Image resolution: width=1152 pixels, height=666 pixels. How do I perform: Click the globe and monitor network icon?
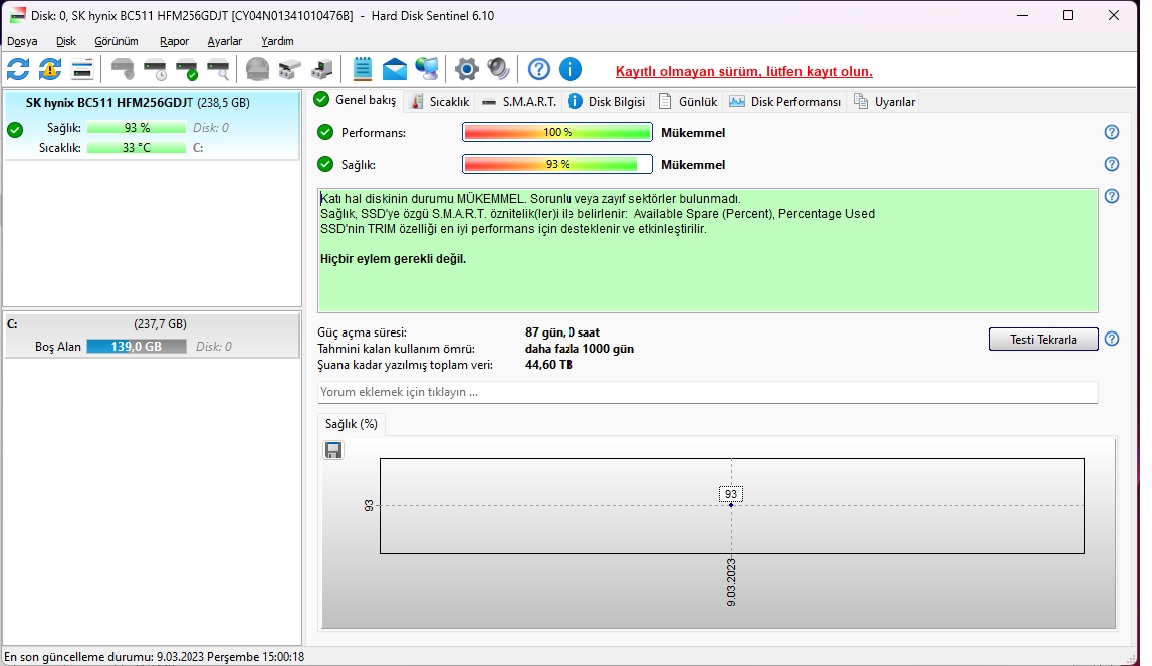pos(427,70)
